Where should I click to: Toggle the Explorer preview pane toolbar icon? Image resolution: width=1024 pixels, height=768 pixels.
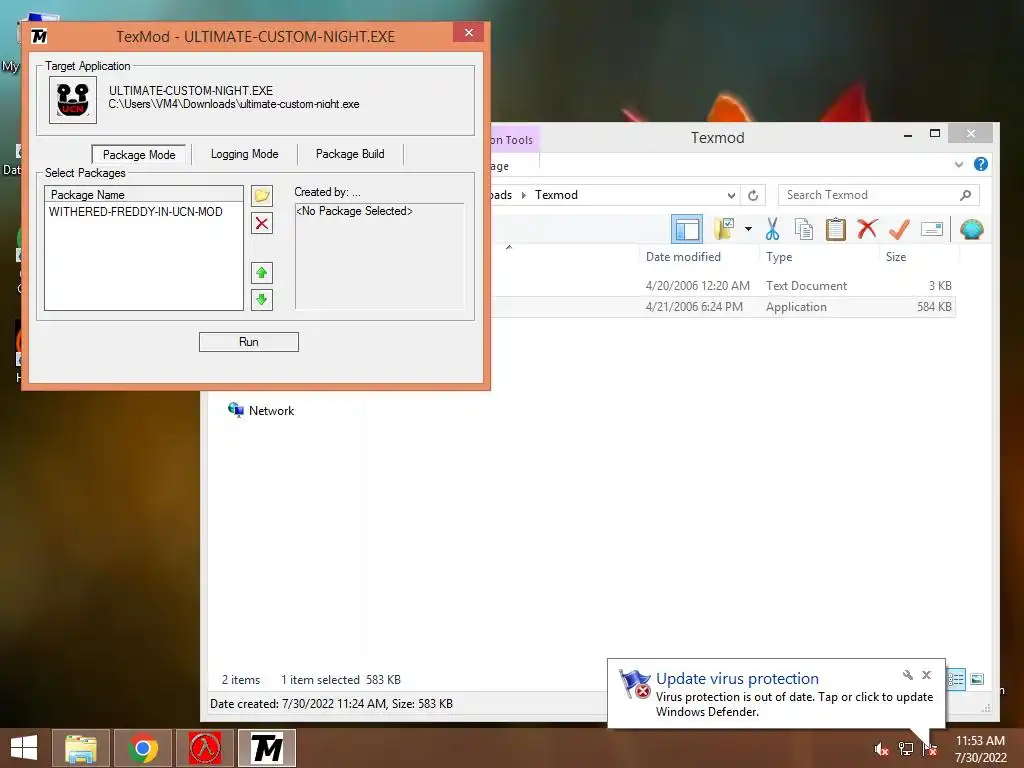tap(687, 229)
